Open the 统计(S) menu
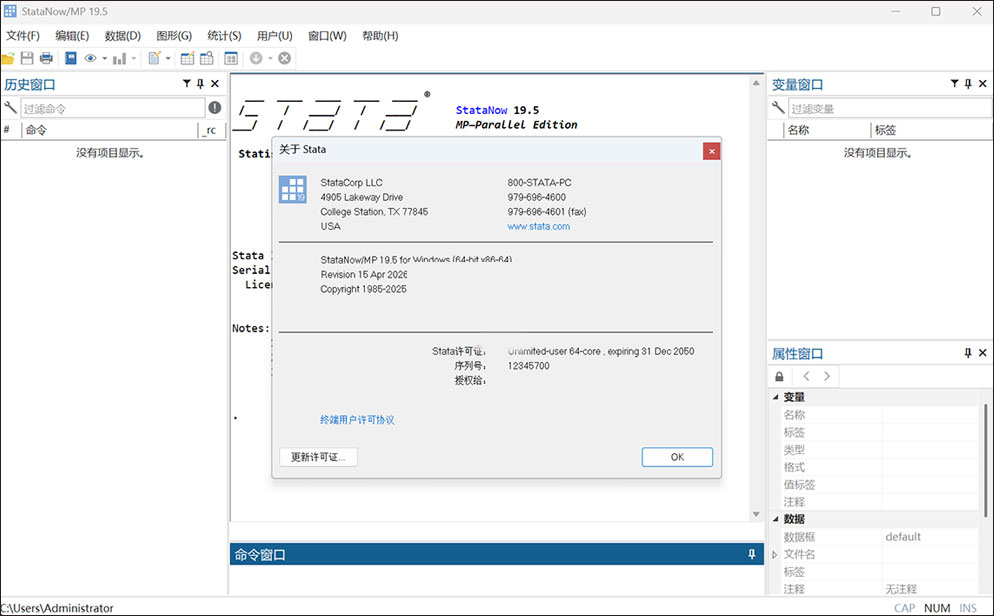 pyautogui.click(x=224, y=35)
